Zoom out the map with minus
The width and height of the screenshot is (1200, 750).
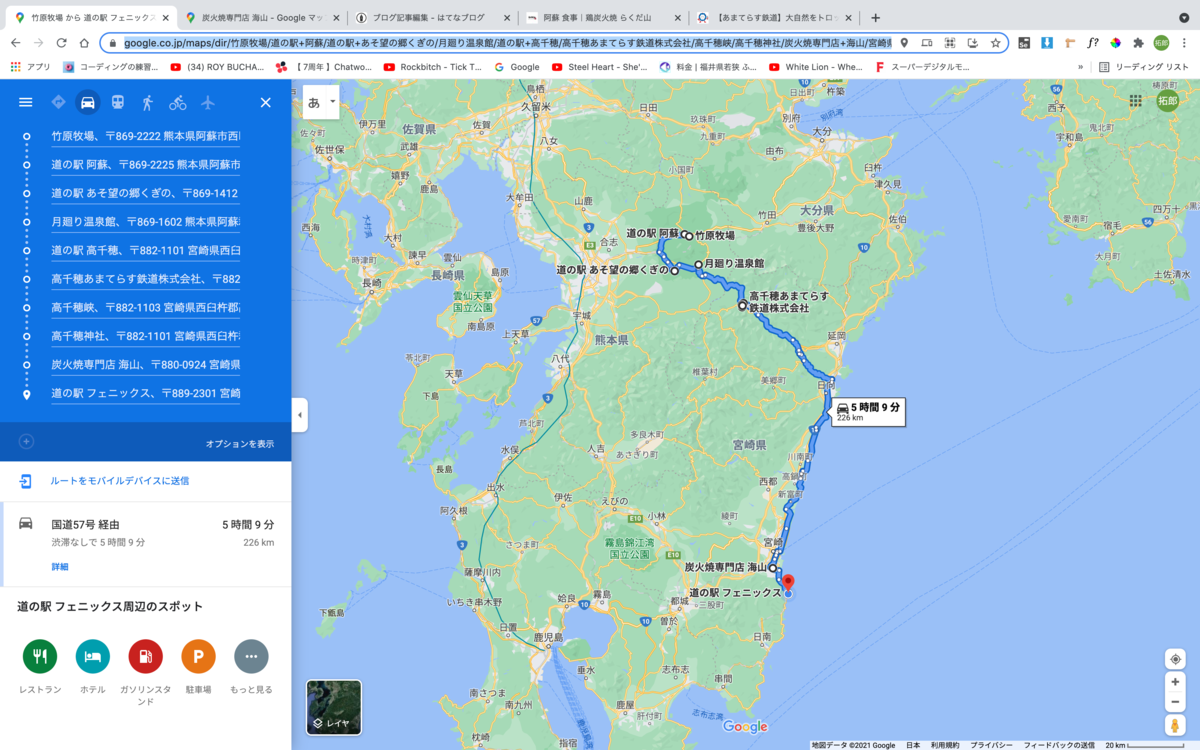[1175, 702]
